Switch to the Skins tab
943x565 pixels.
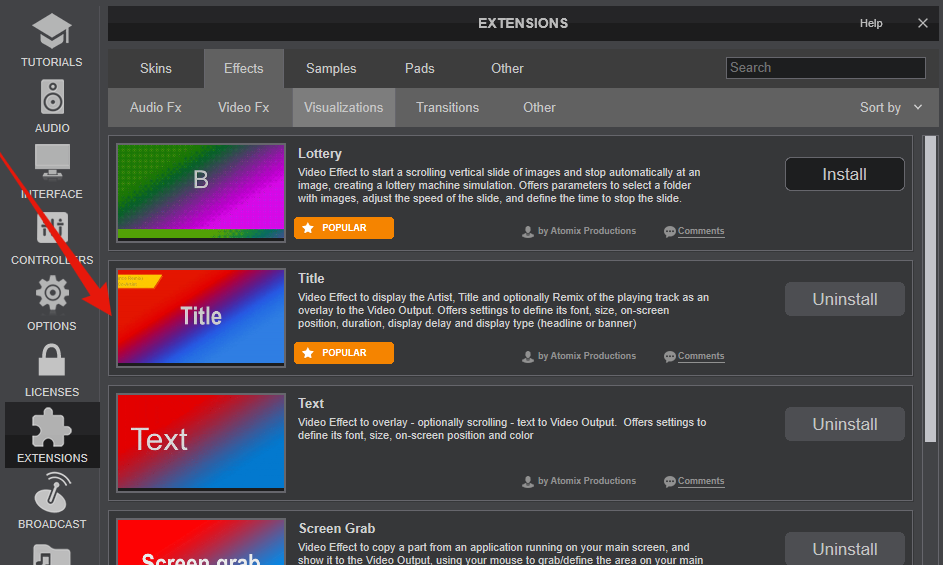(x=156, y=68)
